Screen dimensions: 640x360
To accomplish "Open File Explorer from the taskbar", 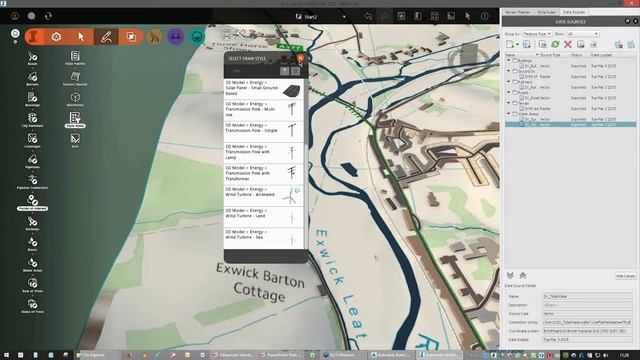I will [x=96, y=355].
